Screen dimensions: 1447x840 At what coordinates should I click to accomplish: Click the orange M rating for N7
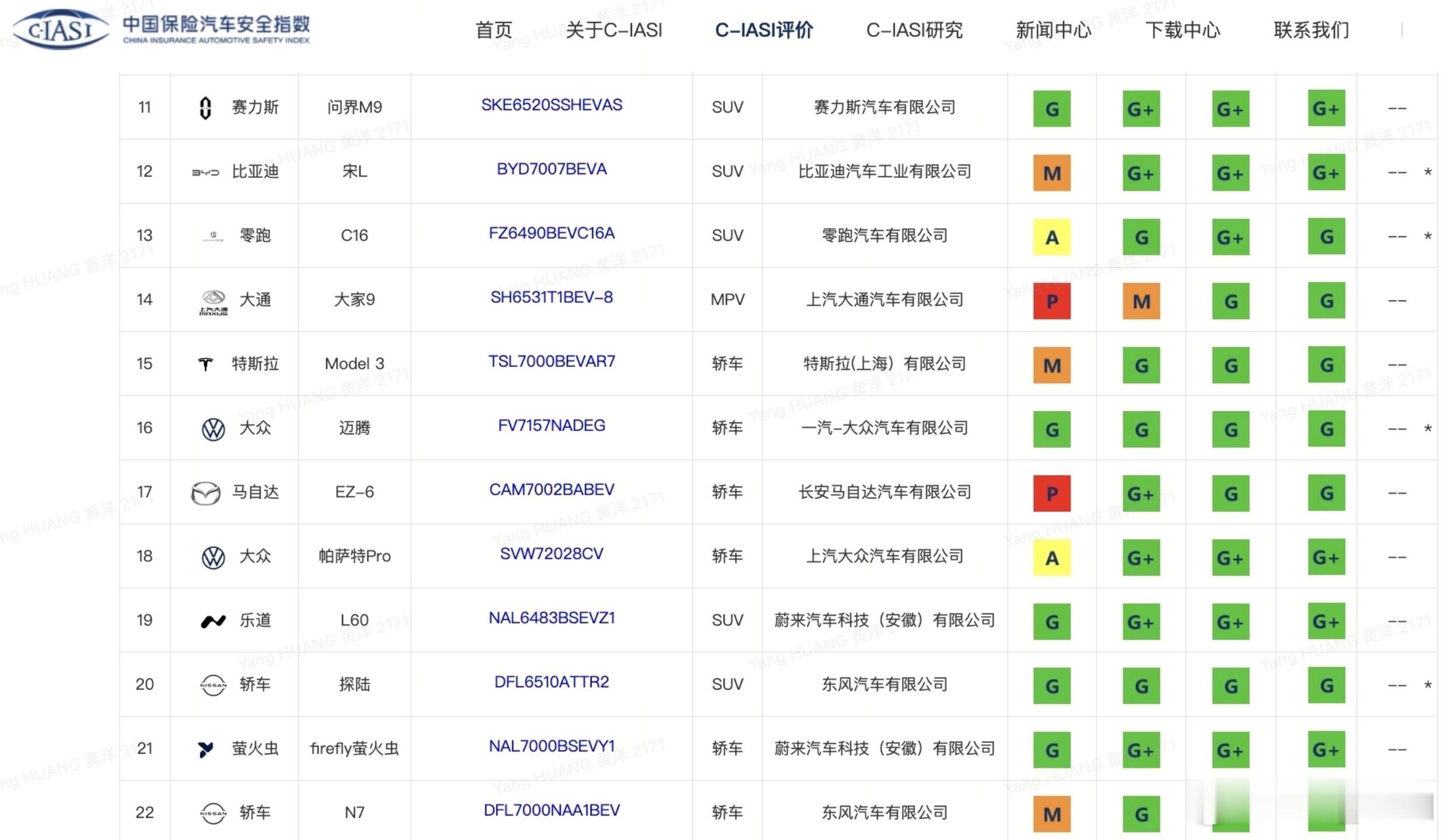(x=1051, y=814)
